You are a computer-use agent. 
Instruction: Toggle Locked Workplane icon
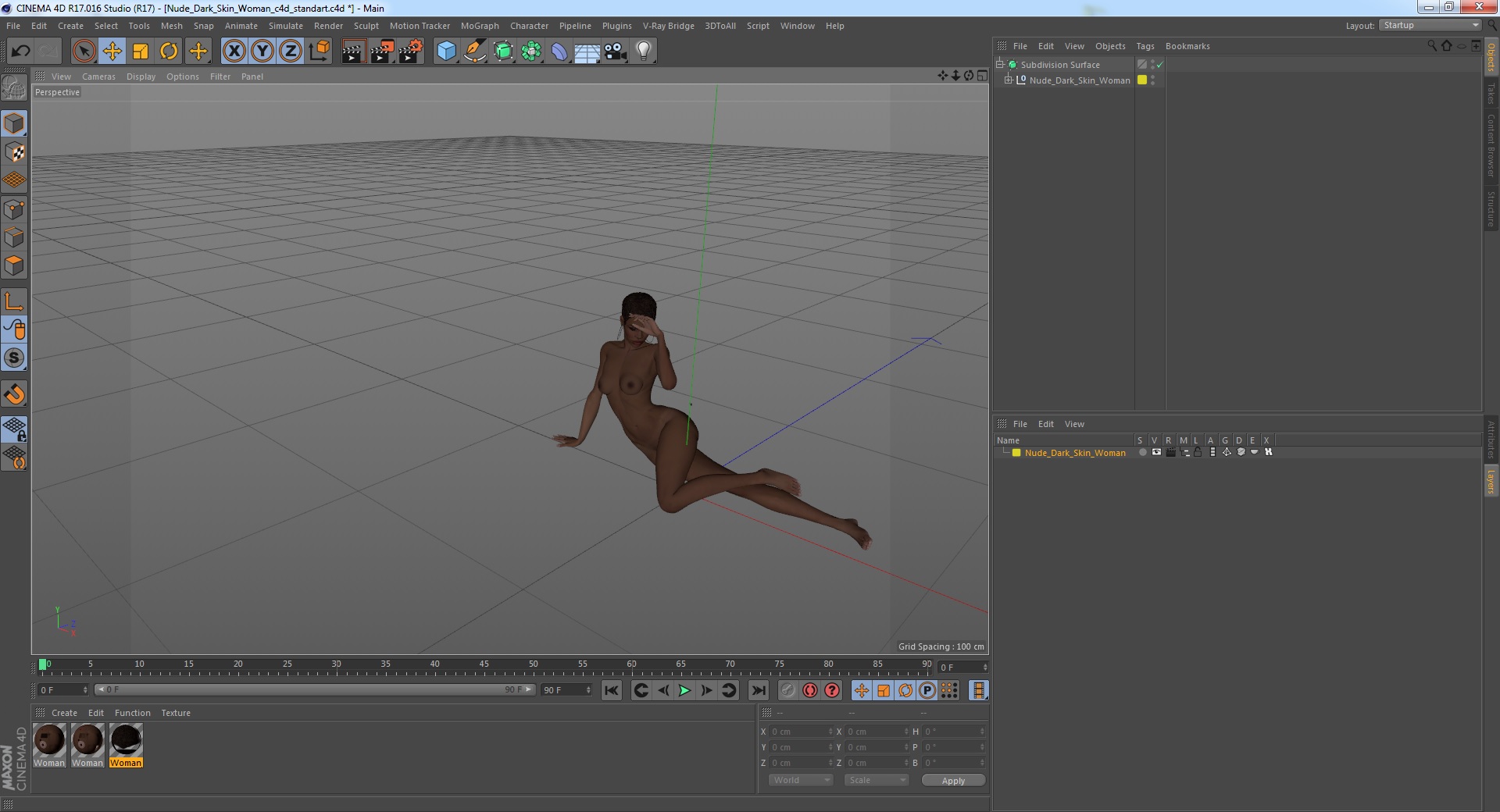tap(14, 429)
